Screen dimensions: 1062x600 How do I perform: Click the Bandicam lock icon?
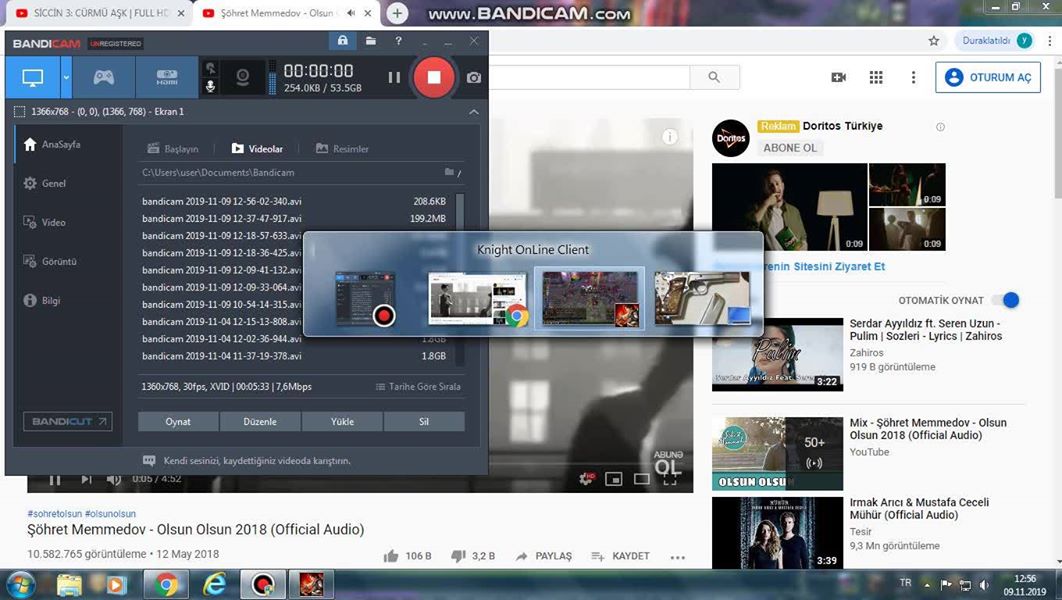pyautogui.click(x=343, y=41)
